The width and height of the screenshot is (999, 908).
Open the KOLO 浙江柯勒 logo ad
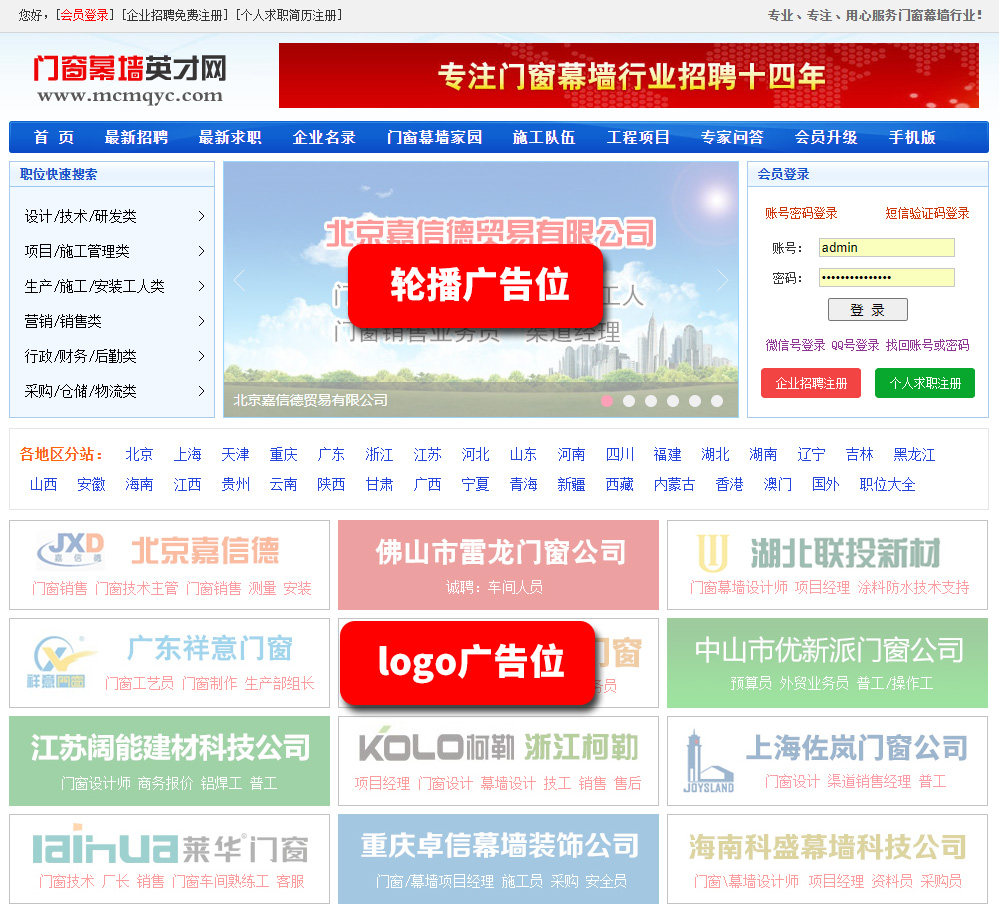pos(498,760)
